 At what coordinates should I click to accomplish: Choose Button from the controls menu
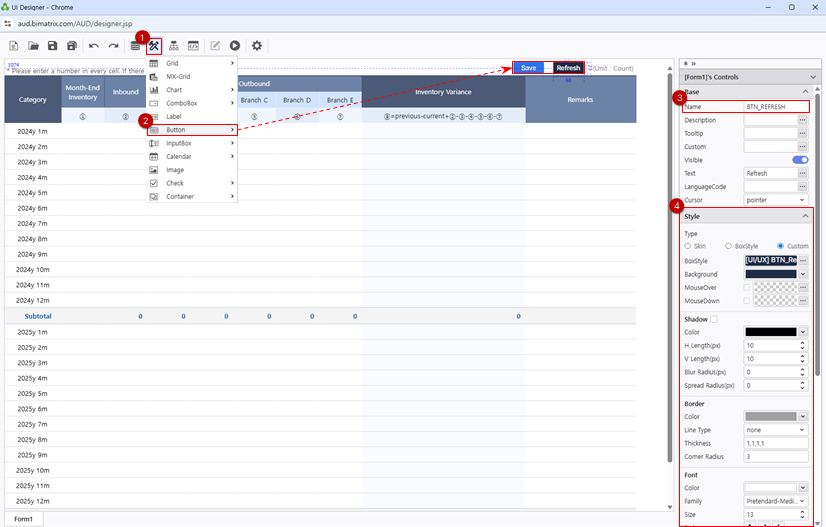point(191,130)
